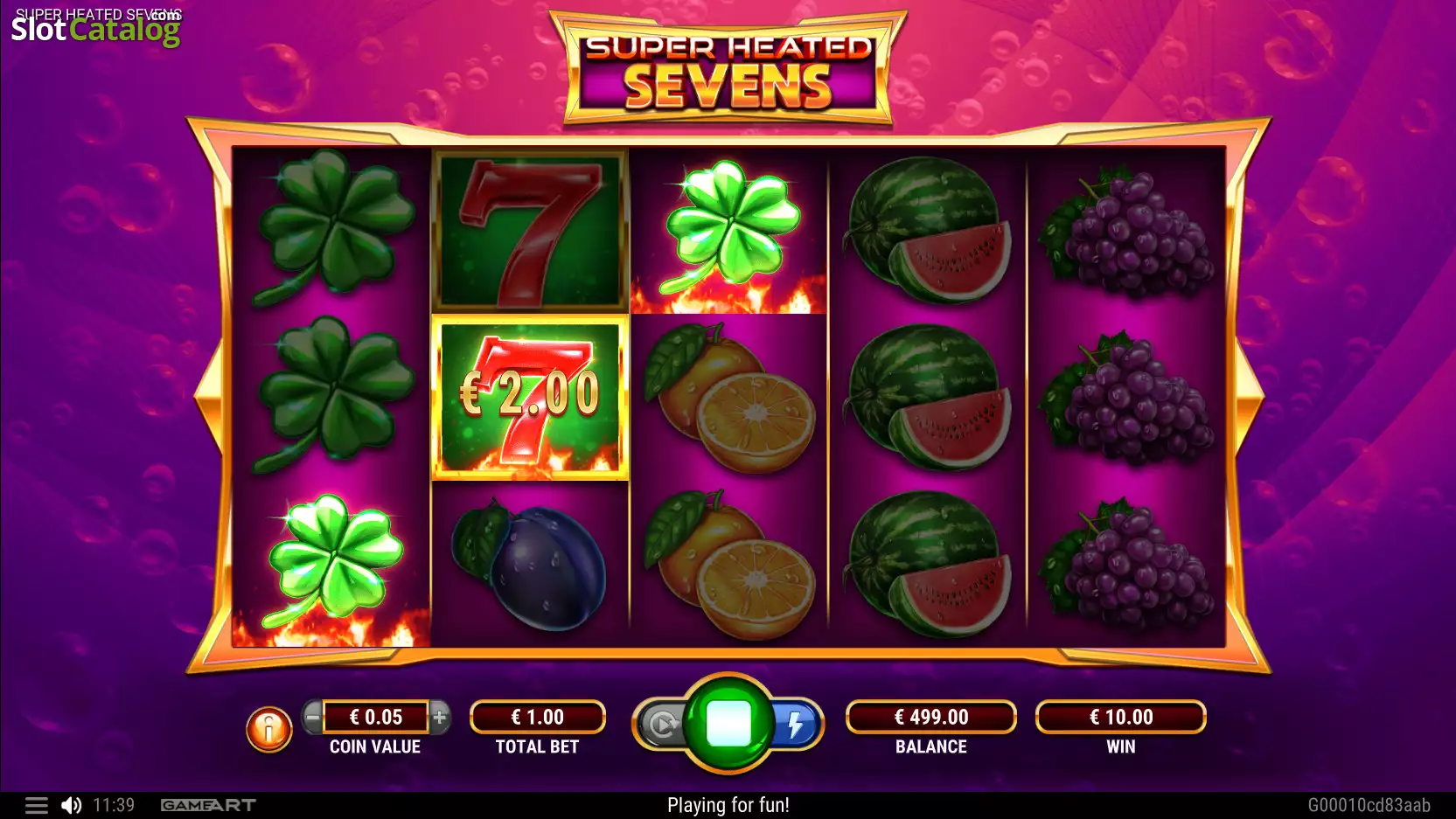The height and width of the screenshot is (819, 1456).
Task: Decrease coin value with minus button
Action: click(x=312, y=718)
